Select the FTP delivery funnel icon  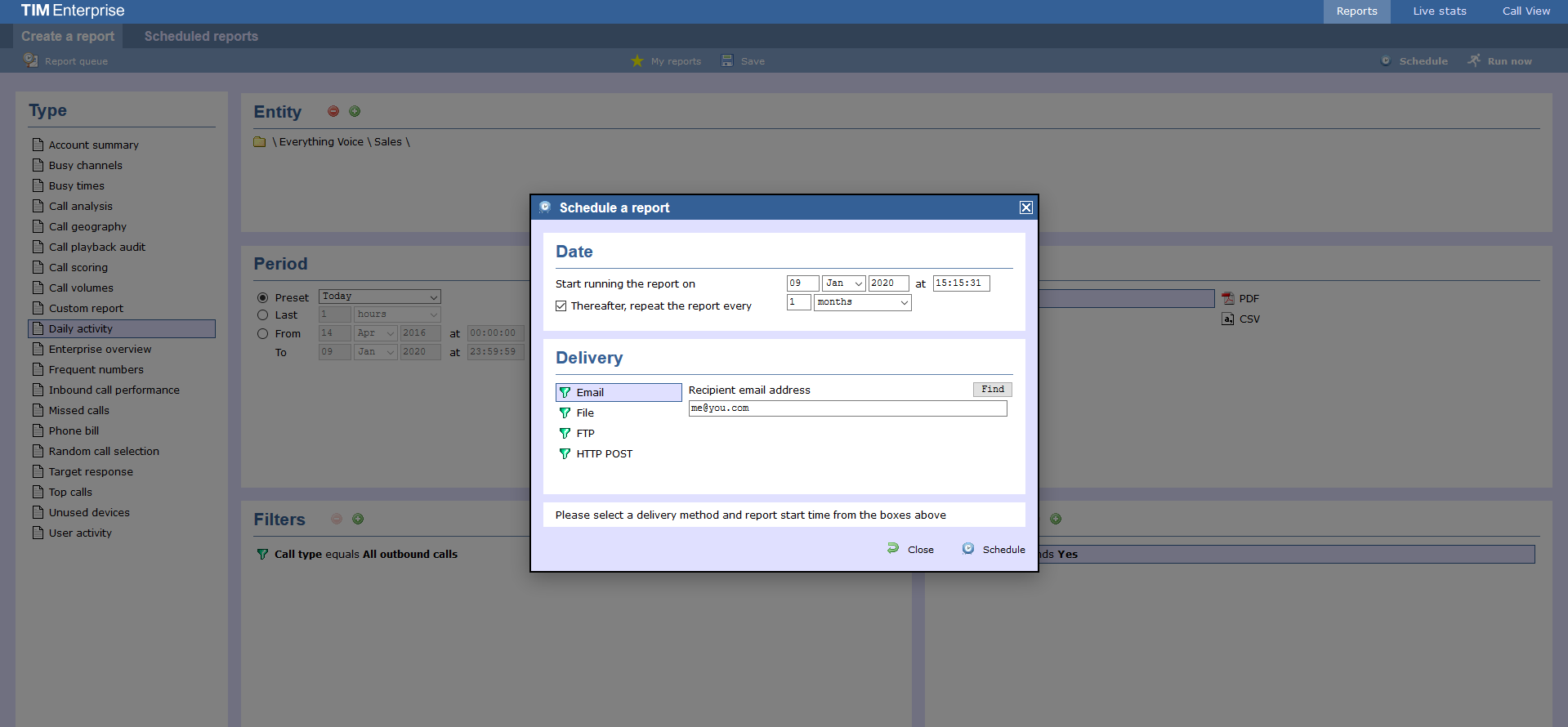coord(565,433)
